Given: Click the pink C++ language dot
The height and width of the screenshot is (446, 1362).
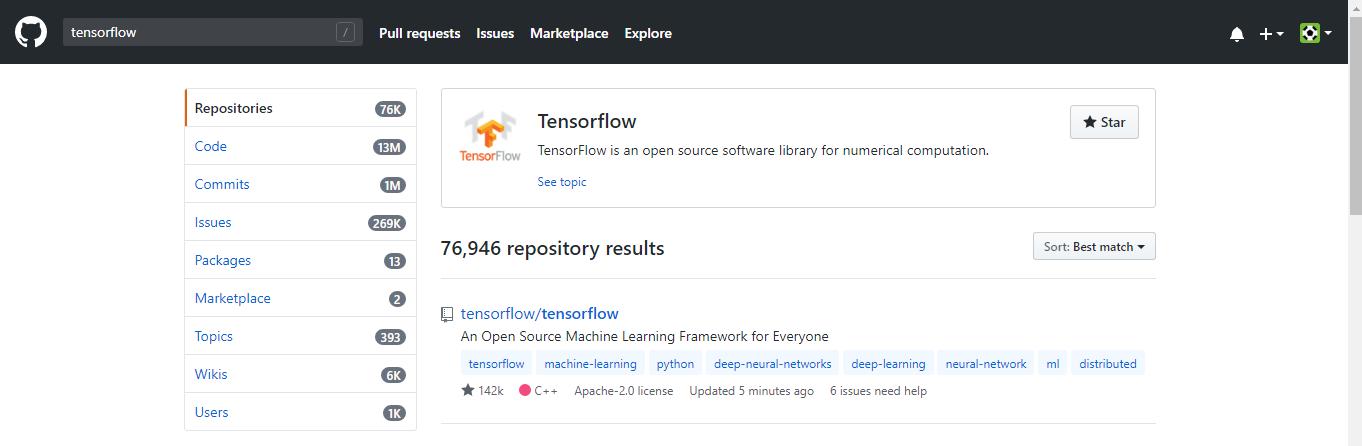Looking at the screenshot, I should pos(525,391).
